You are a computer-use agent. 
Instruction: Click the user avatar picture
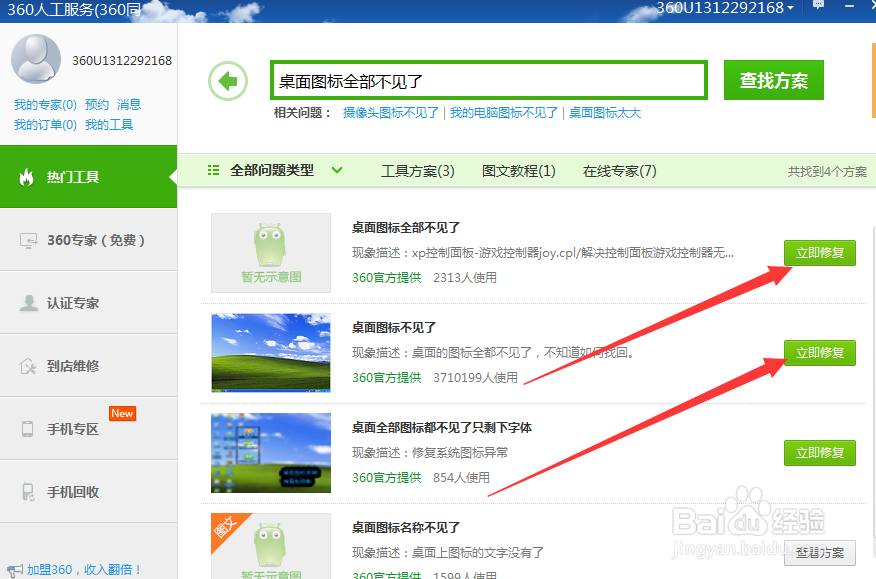tap(36, 59)
